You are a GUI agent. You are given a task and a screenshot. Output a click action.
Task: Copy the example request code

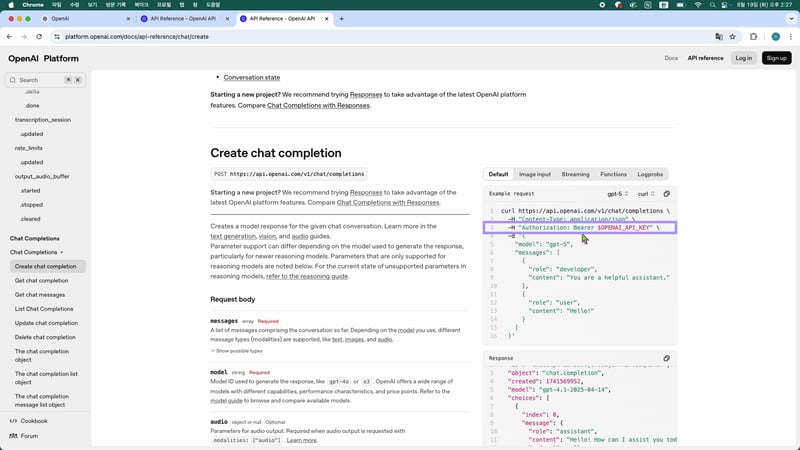667,193
